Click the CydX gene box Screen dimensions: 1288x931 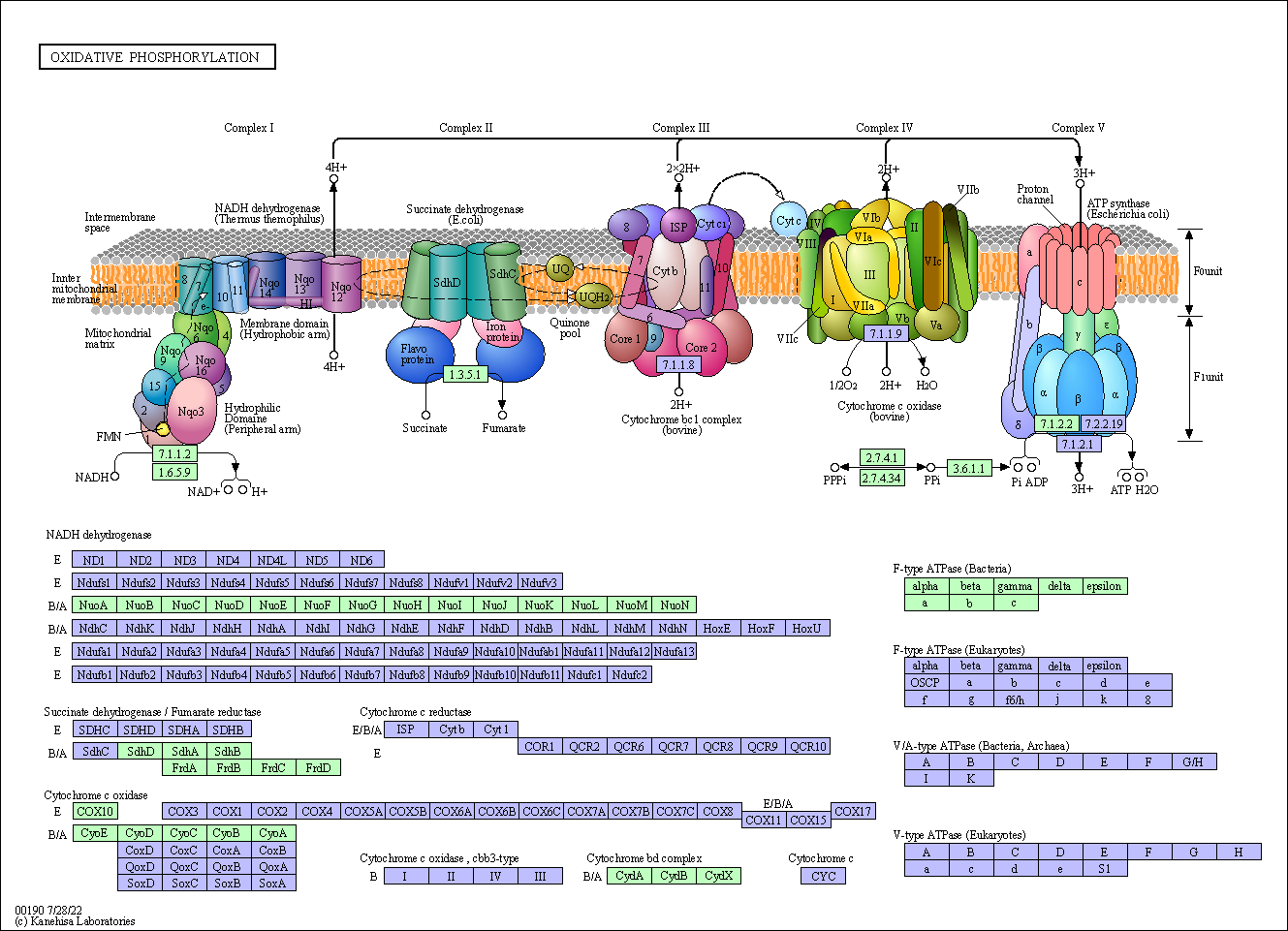point(719,876)
